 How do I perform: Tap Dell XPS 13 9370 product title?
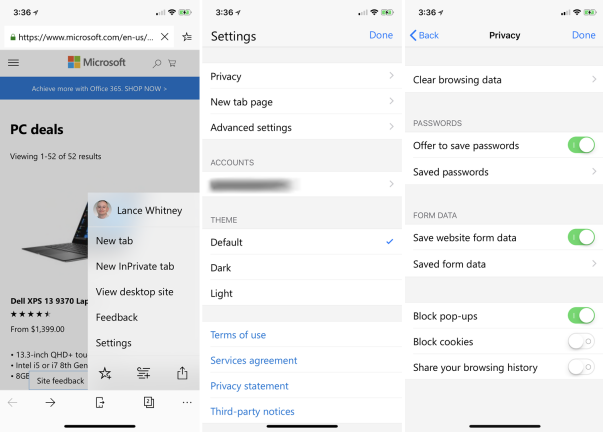coord(49,301)
